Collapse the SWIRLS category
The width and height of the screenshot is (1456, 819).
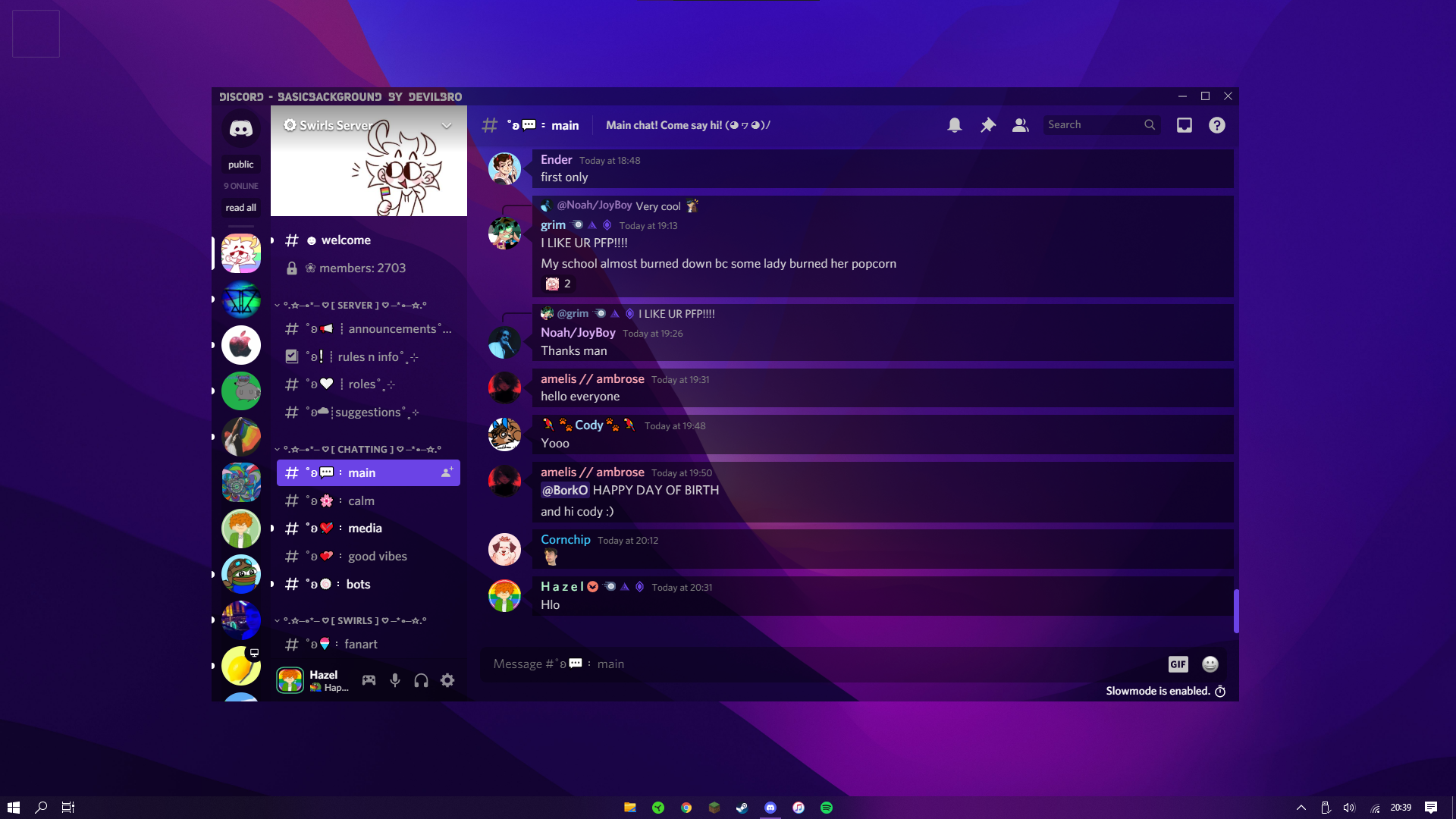click(350, 620)
